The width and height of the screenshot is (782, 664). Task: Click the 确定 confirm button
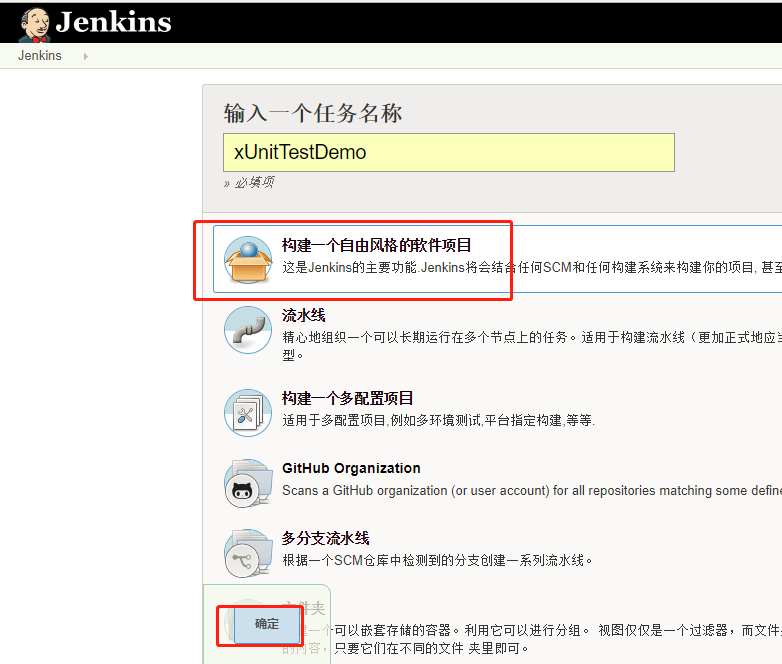[x=267, y=624]
